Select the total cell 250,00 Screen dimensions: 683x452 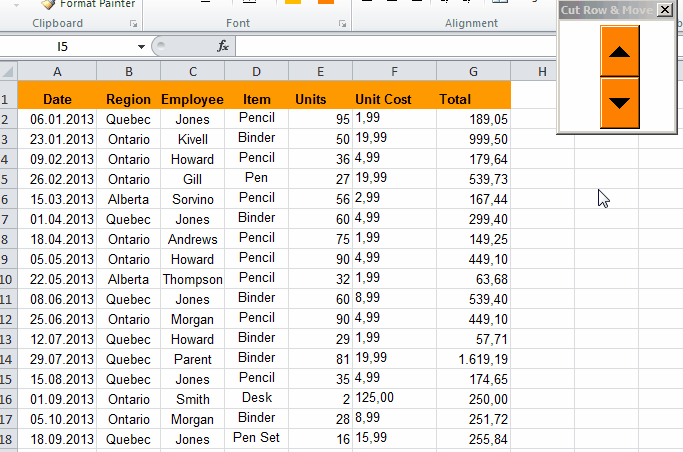(473, 399)
